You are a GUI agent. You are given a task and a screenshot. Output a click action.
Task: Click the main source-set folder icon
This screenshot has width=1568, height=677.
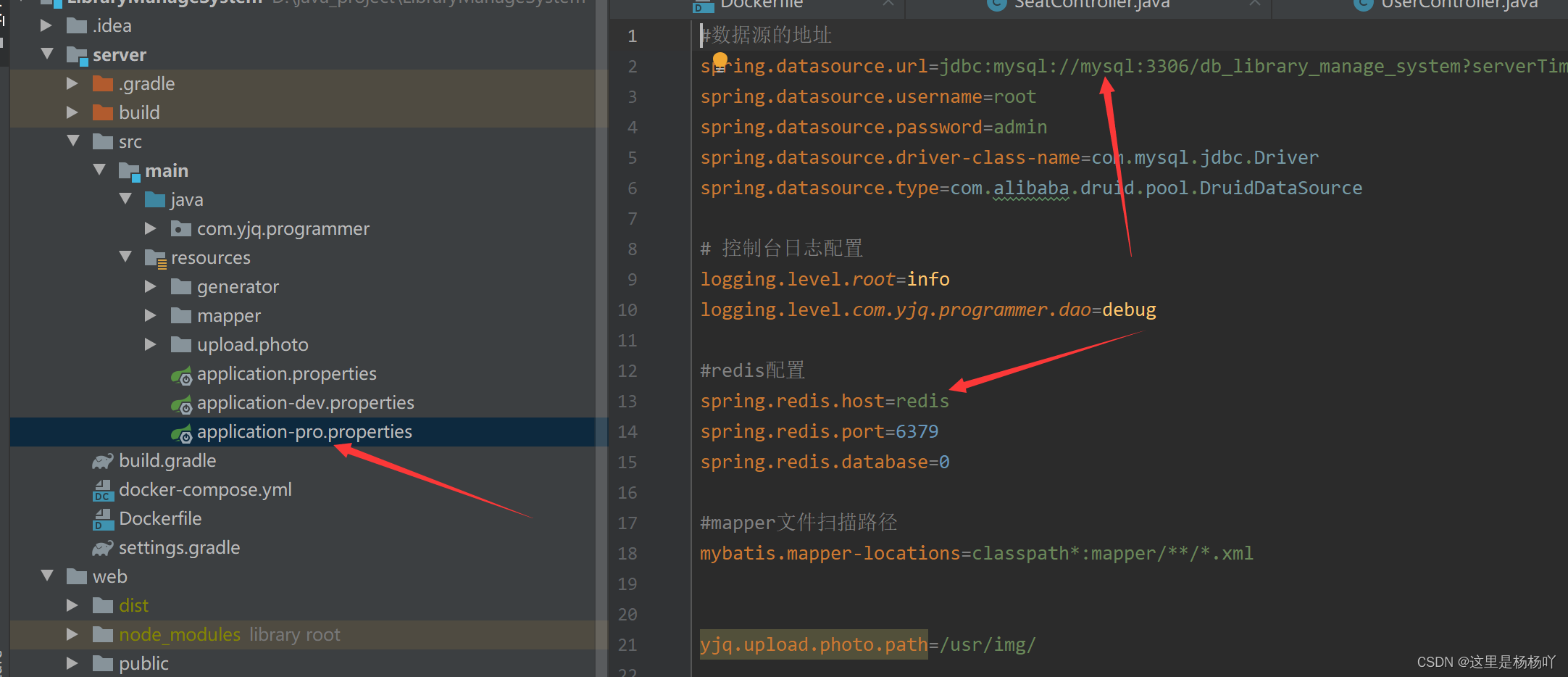(129, 171)
